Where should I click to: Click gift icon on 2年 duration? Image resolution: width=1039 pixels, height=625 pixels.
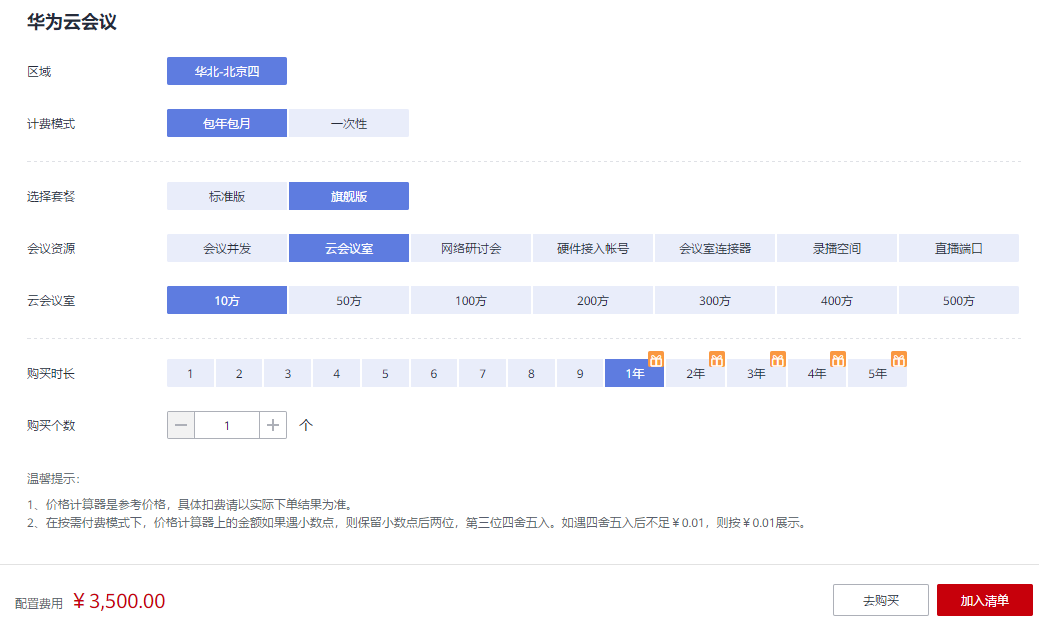pos(716,359)
